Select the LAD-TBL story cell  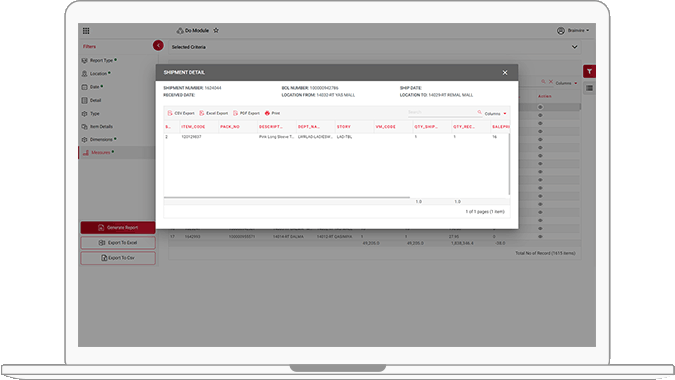344,137
